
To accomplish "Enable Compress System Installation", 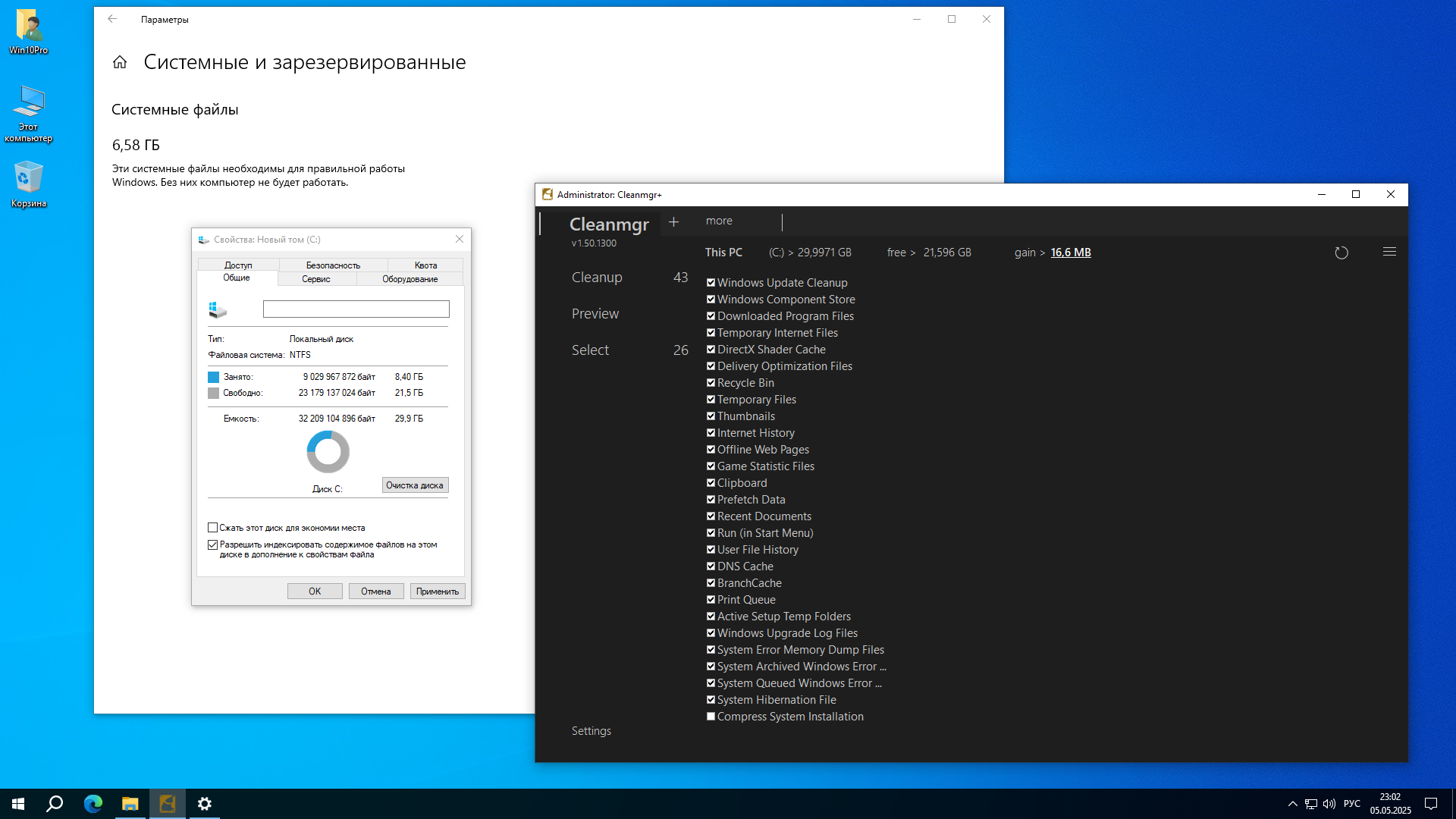I will 711,716.
